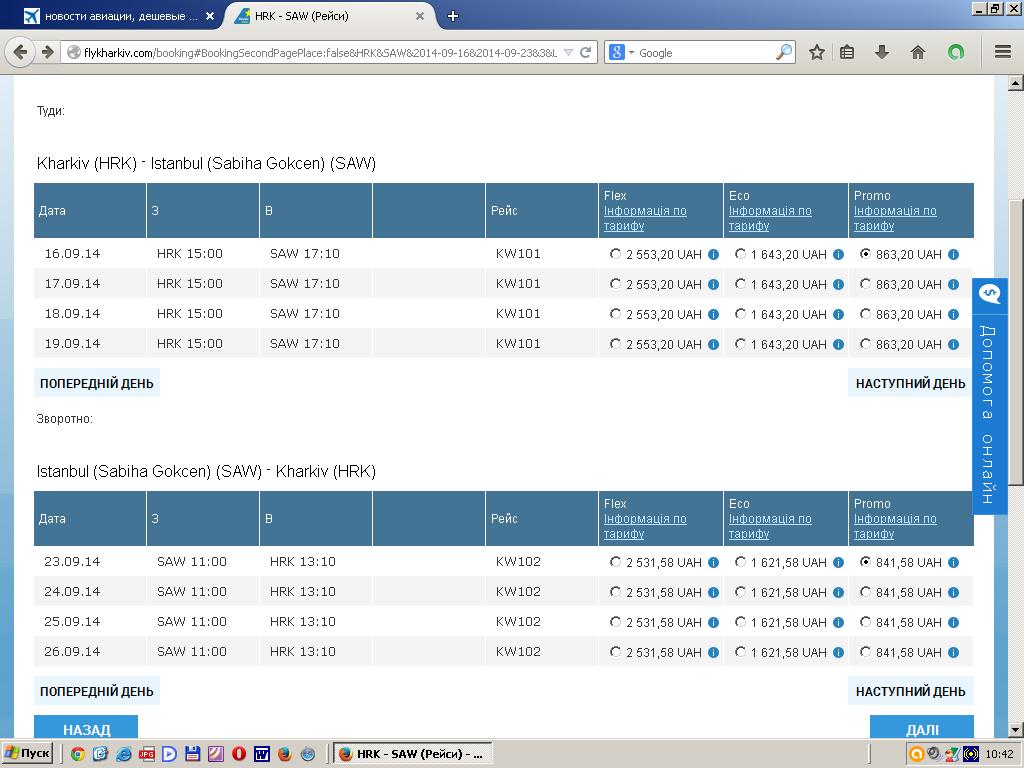Select Flex fare for 17.09.14 outbound flight
This screenshot has width=1024, height=768.
click(x=615, y=284)
